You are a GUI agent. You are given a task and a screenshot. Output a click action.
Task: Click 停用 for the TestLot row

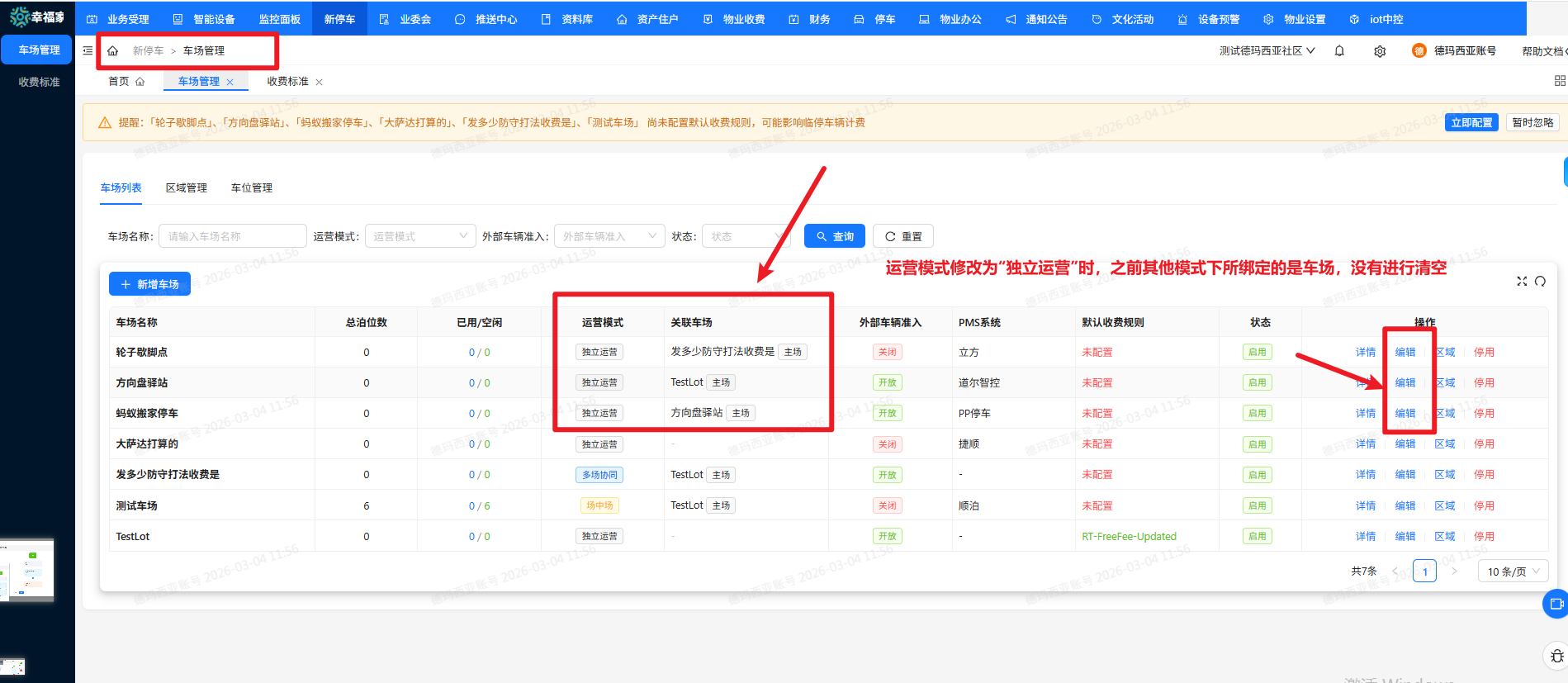tap(1484, 537)
